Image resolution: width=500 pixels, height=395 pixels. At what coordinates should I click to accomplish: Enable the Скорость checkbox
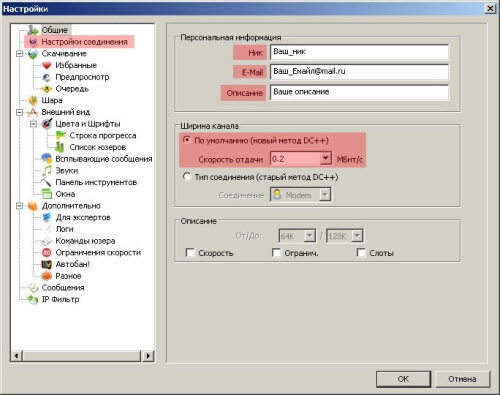click(x=190, y=253)
